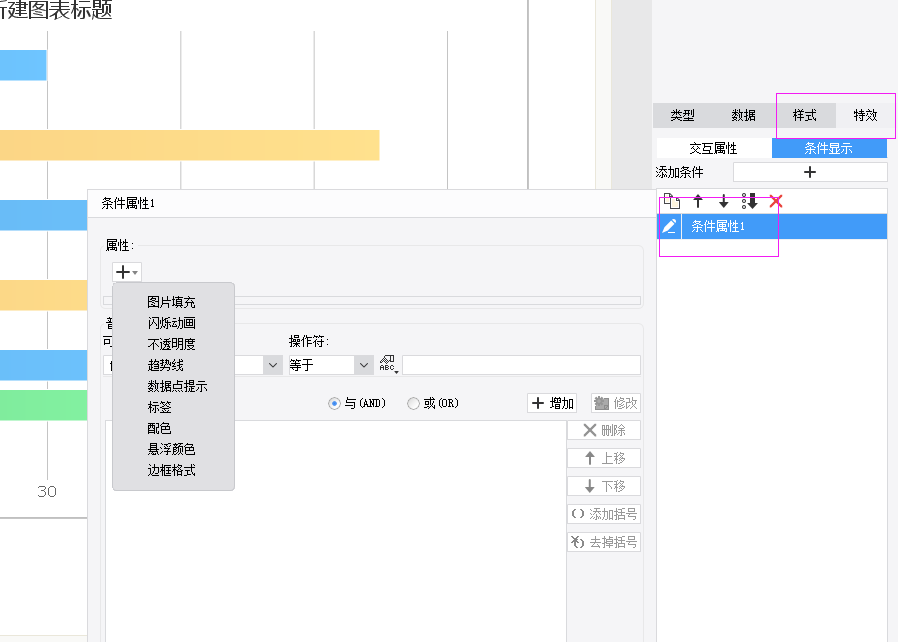Click the 删除 button
This screenshot has width=898, height=642.
pyautogui.click(x=604, y=431)
